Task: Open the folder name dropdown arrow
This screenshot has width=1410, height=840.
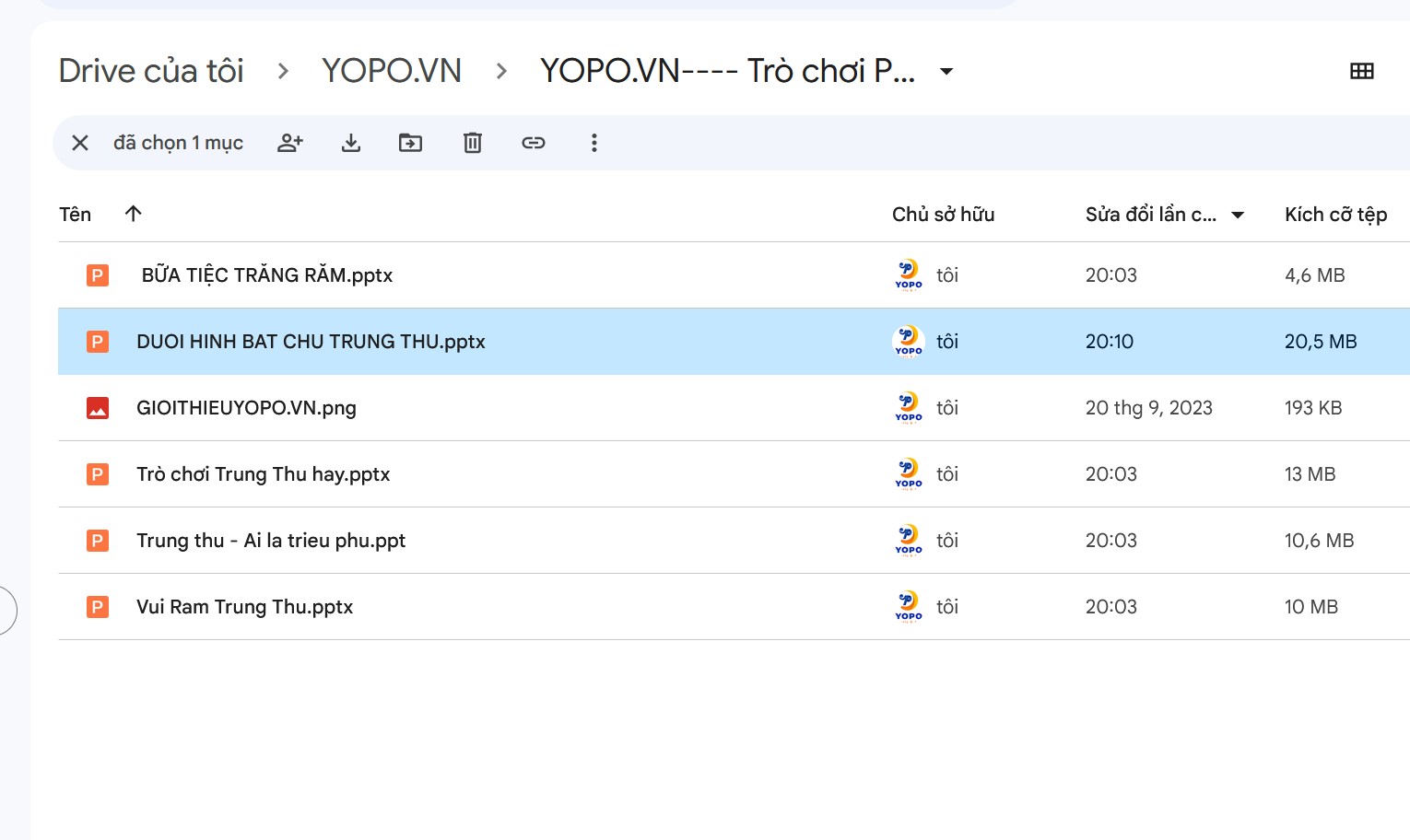Action: [946, 71]
